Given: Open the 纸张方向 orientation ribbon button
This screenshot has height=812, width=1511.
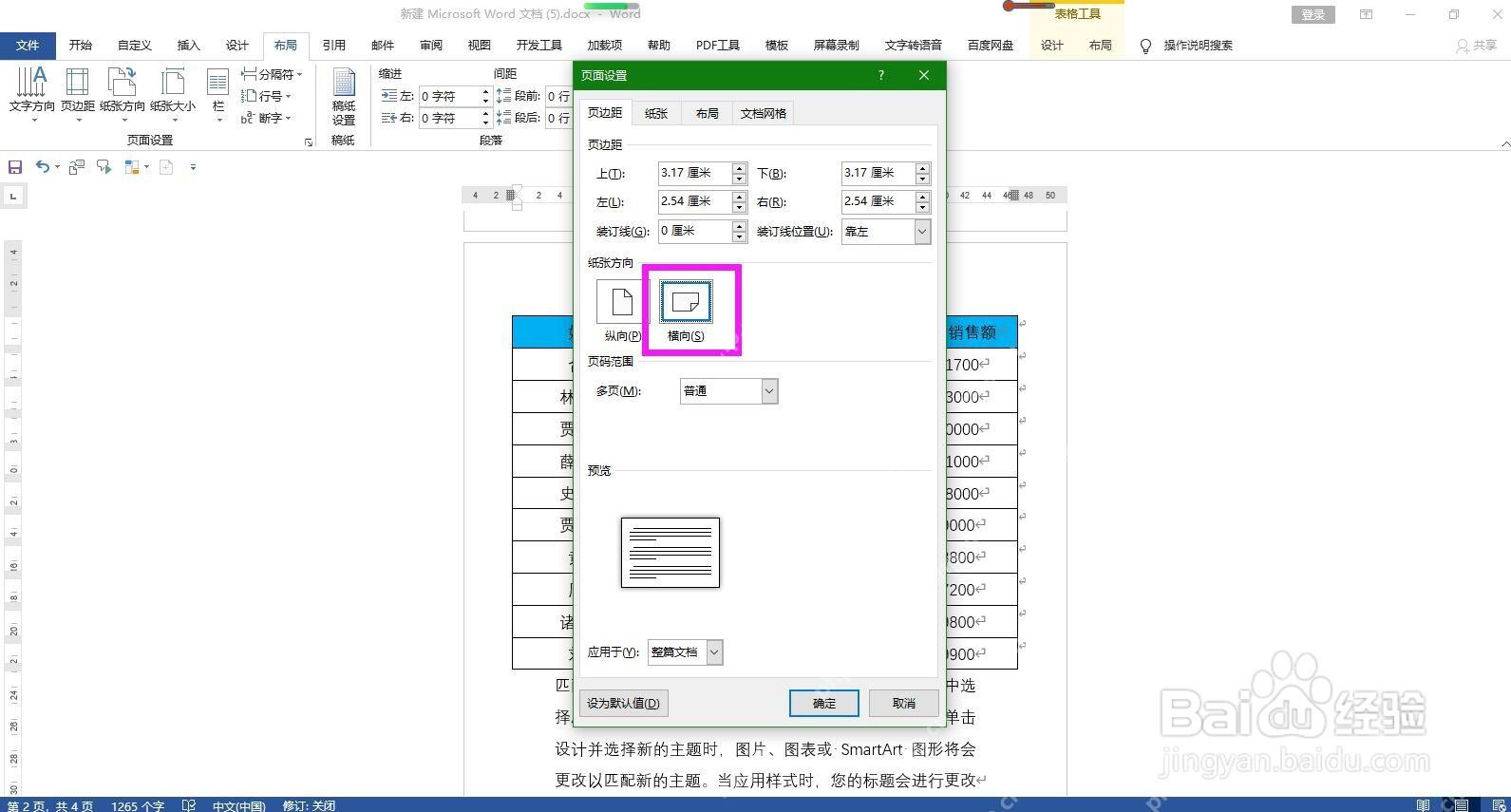Looking at the screenshot, I should coord(123,93).
